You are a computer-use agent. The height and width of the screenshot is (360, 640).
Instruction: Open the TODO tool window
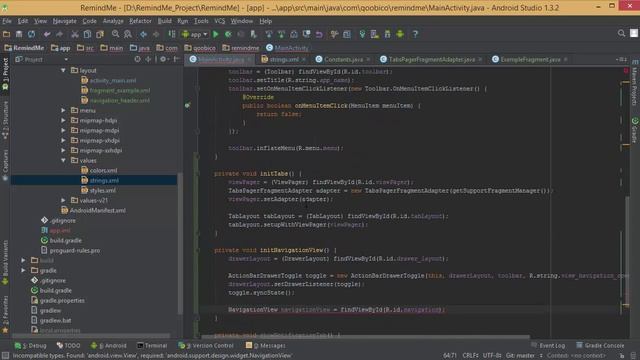[68, 345]
